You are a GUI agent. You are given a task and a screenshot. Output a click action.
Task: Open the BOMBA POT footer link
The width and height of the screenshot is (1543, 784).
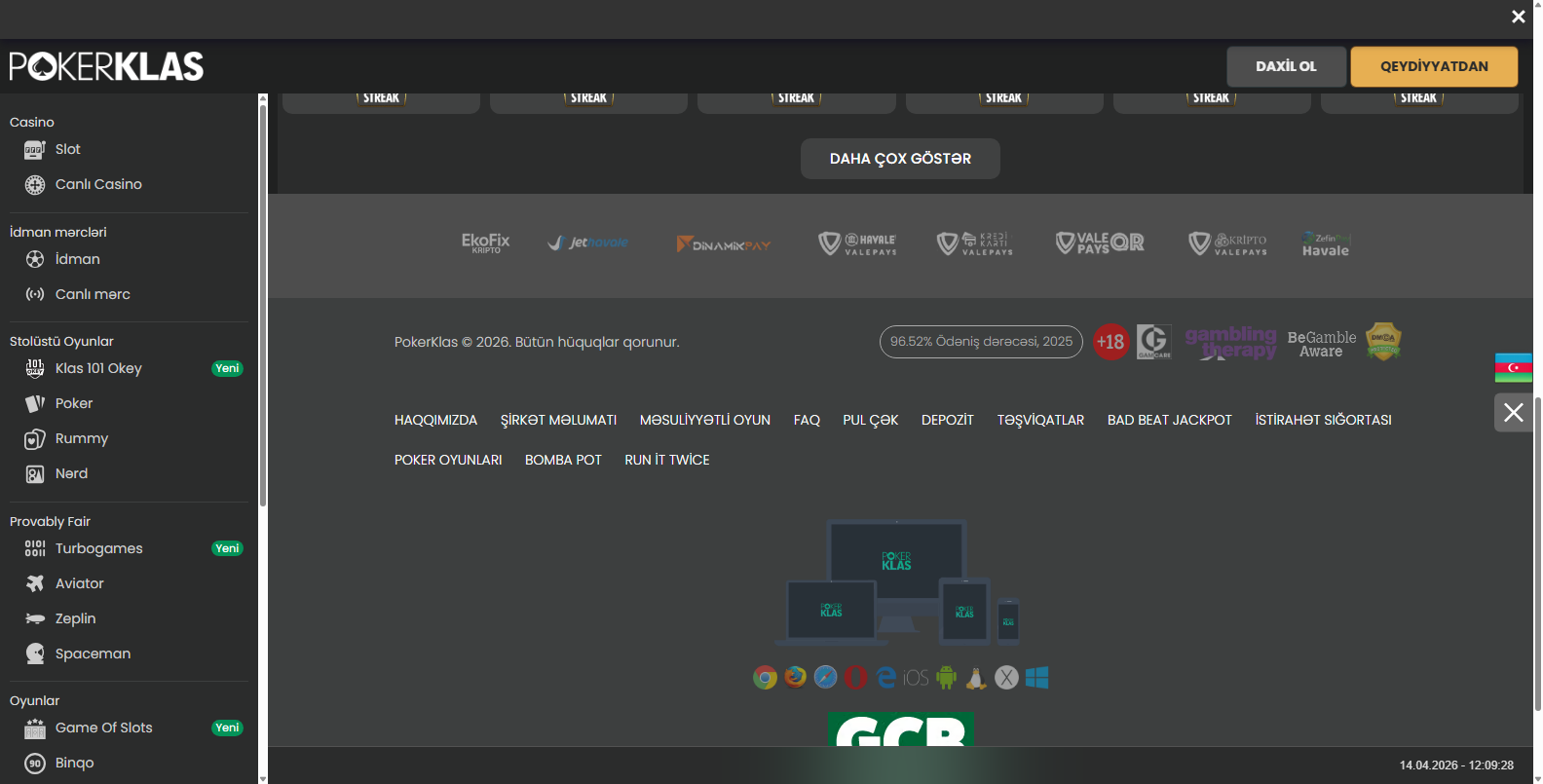click(x=563, y=460)
